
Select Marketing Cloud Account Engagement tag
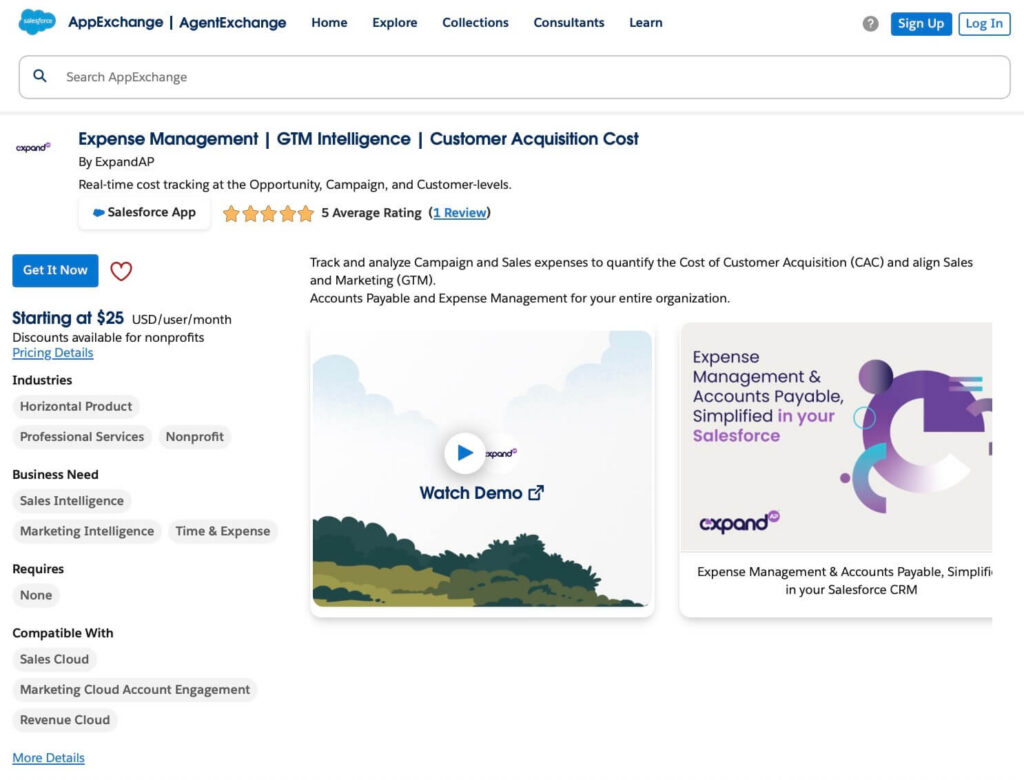[x=135, y=689]
